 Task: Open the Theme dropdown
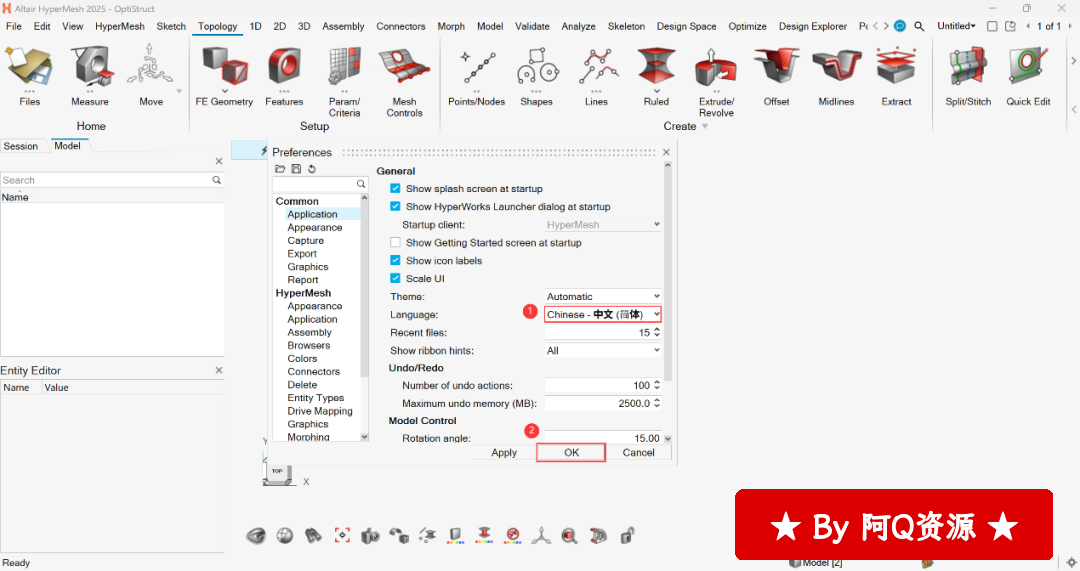point(603,296)
